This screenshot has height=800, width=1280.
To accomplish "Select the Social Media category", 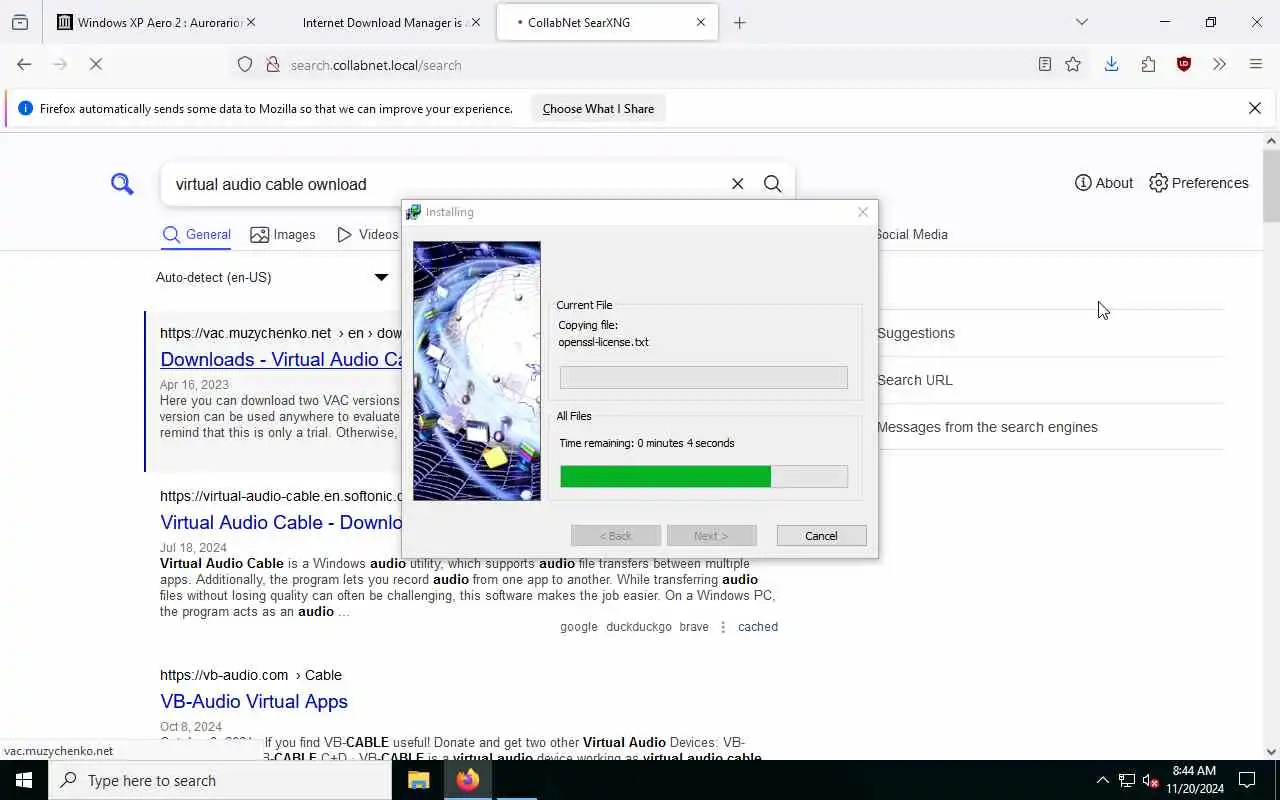I will pos(911,235).
